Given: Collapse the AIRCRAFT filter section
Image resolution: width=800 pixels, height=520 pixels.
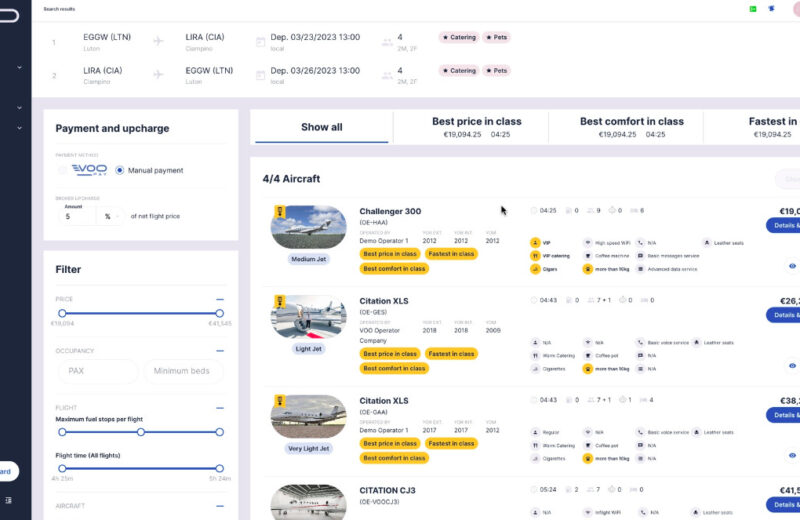Looking at the screenshot, I should tap(219, 506).
